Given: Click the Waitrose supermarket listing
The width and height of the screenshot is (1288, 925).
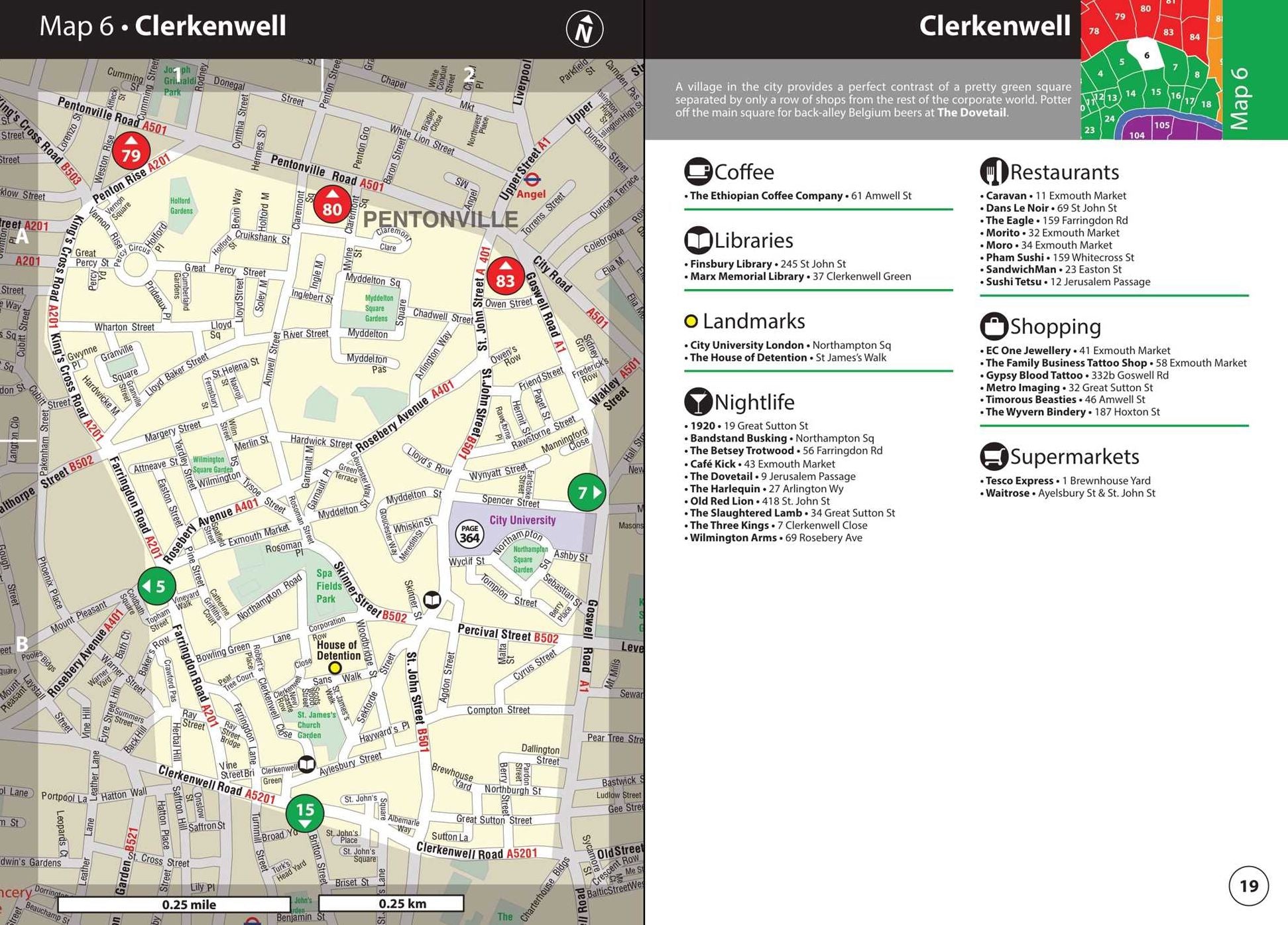Looking at the screenshot, I should tap(1068, 493).
